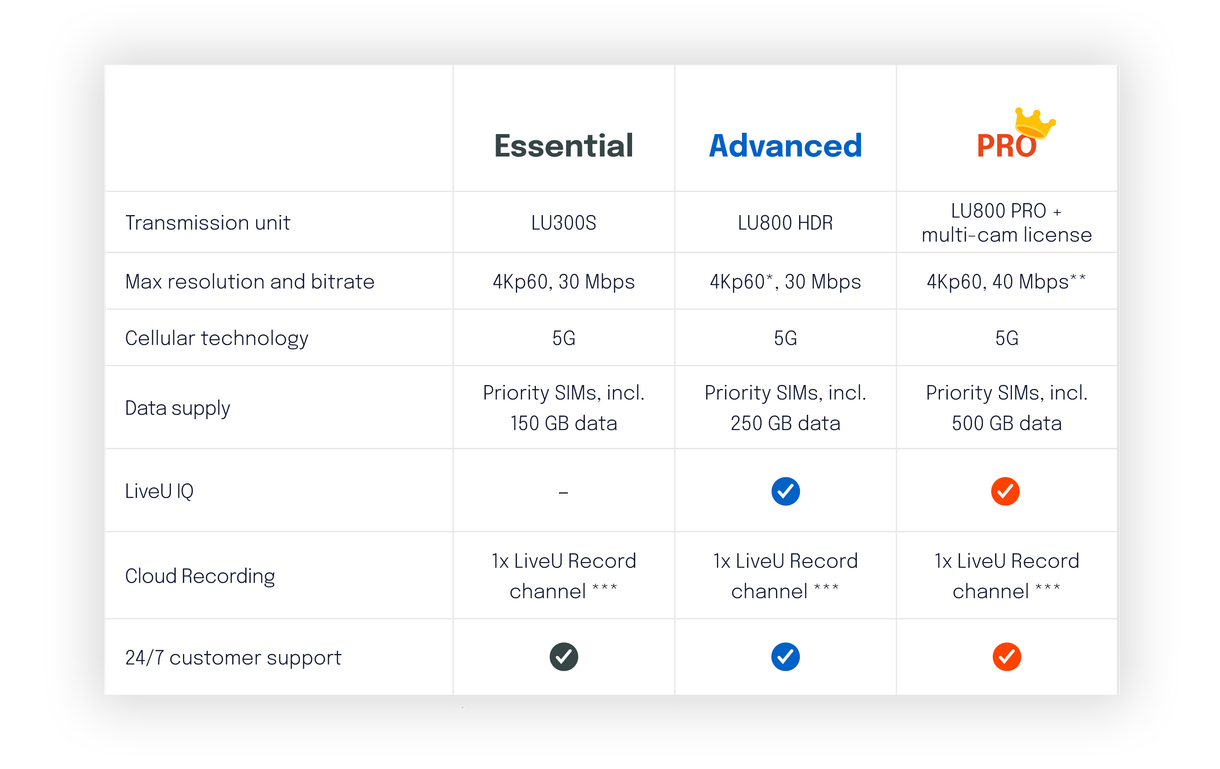Image resolution: width=1220 pixels, height=769 pixels.
Task: Click the 150 GB data supply cell
Action: point(564,408)
